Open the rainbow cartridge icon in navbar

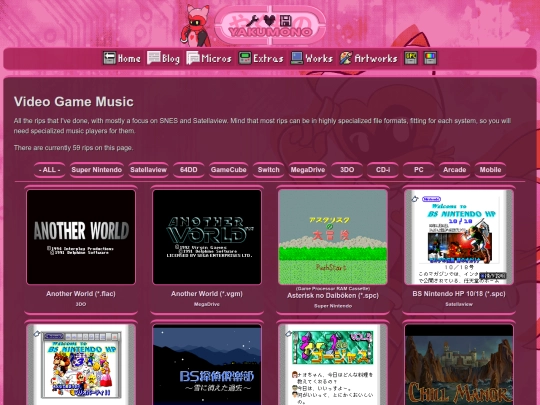pos(430,58)
